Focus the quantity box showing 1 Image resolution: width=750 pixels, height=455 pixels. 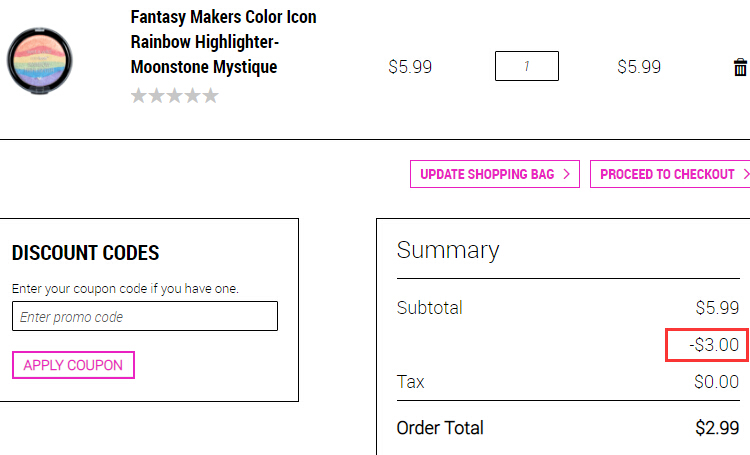[527, 66]
